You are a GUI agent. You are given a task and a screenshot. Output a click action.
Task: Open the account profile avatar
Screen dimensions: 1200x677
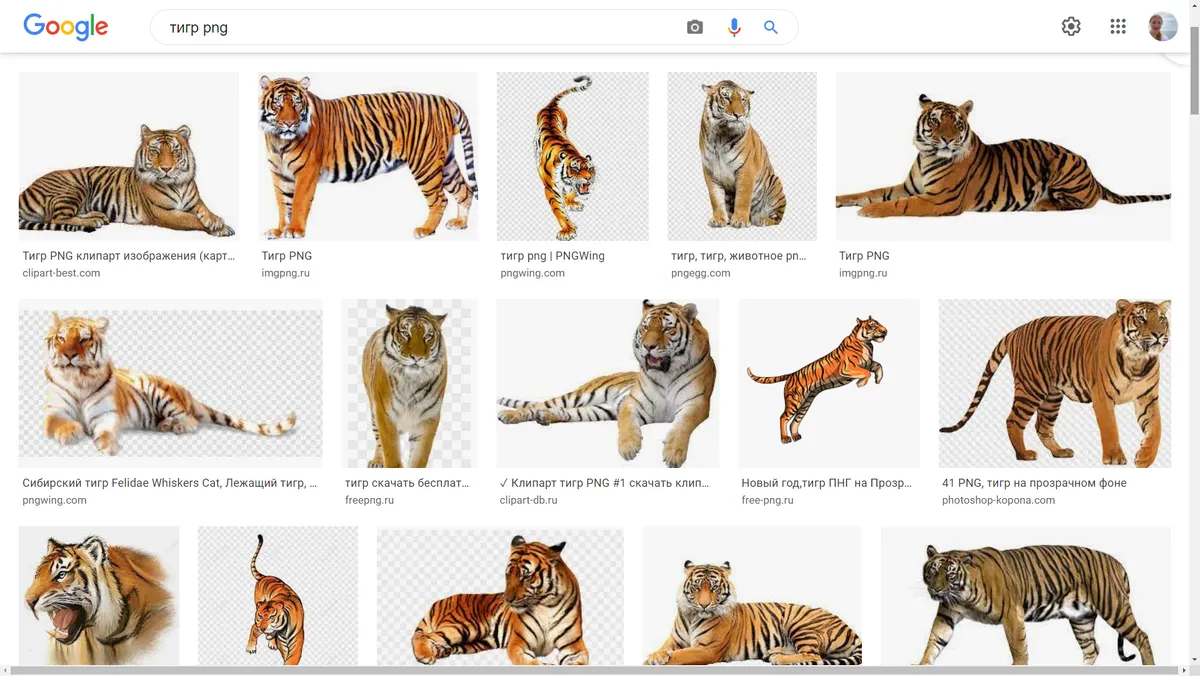tap(1163, 27)
